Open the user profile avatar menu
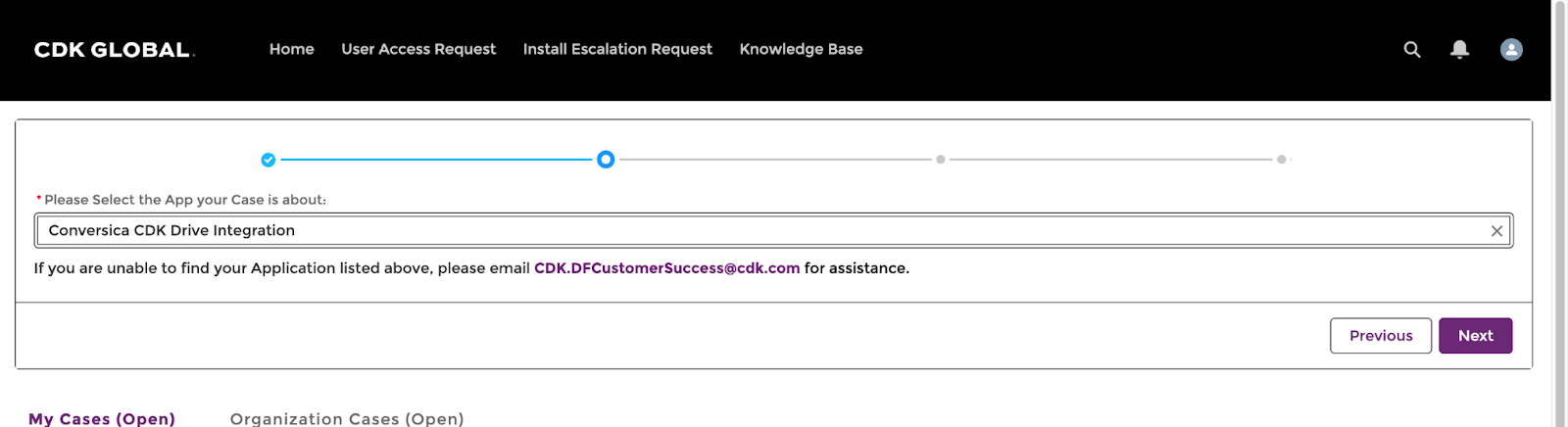Image resolution: width=1568 pixels, height=427 pixels. [1511, 49]
